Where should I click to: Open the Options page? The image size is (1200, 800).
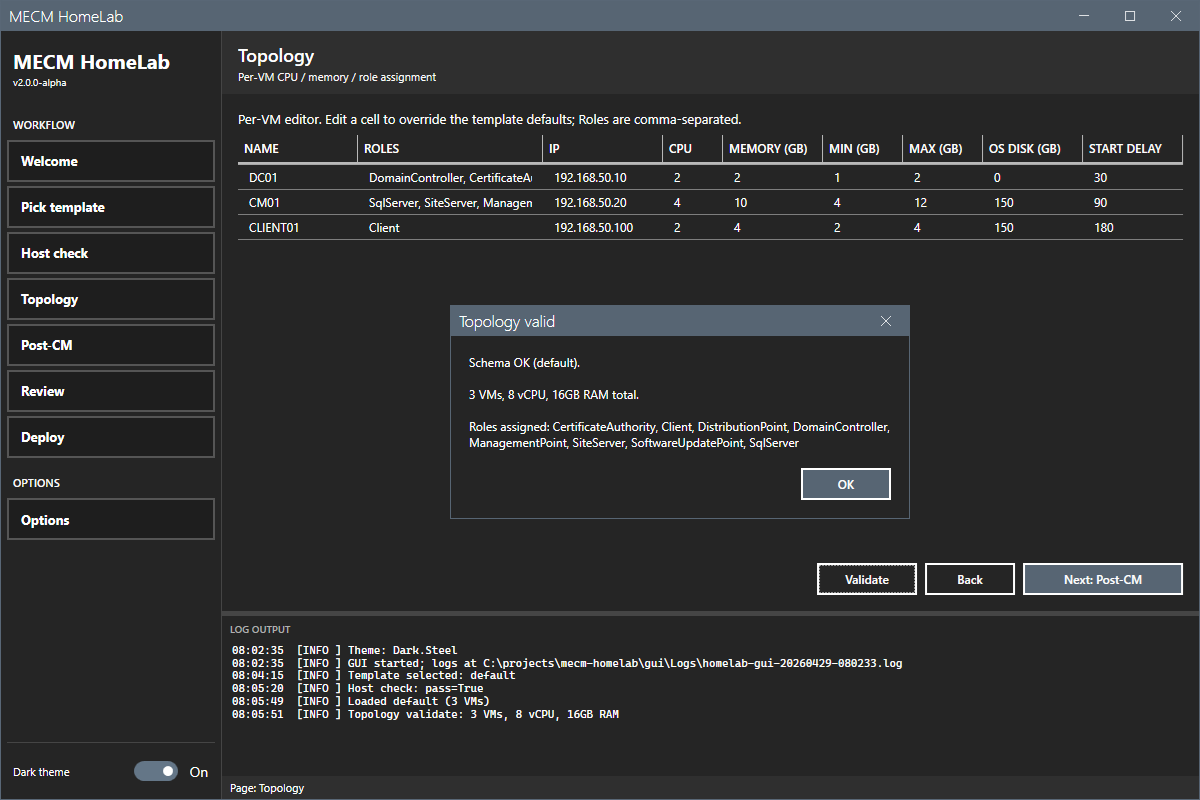111,520
